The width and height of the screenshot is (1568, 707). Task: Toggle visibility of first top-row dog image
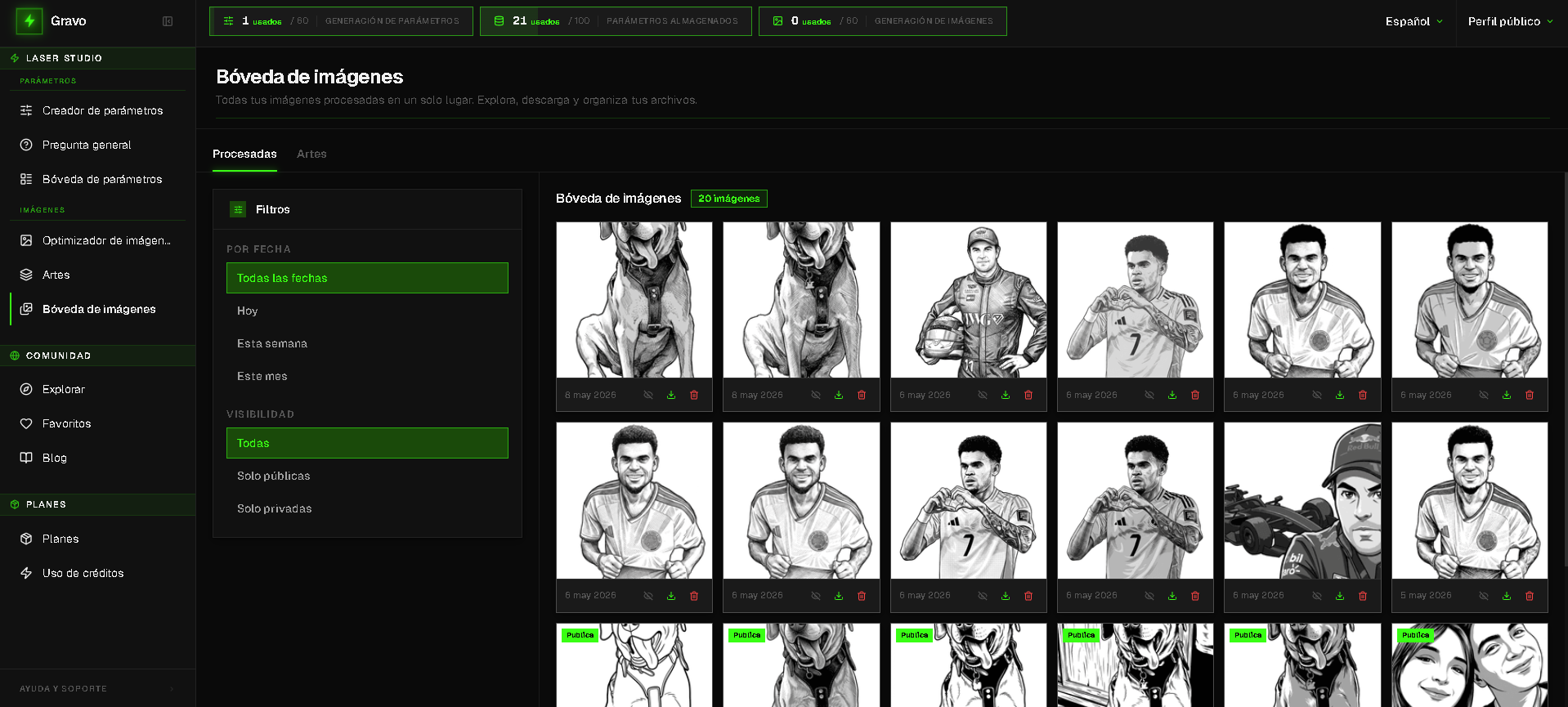[x=648, y=395]
